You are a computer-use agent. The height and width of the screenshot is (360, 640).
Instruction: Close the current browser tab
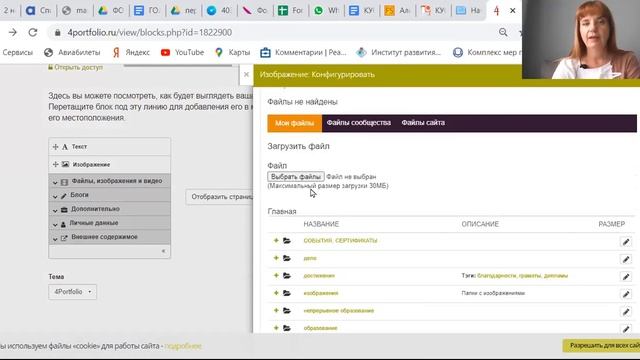(x=513, y=11)
